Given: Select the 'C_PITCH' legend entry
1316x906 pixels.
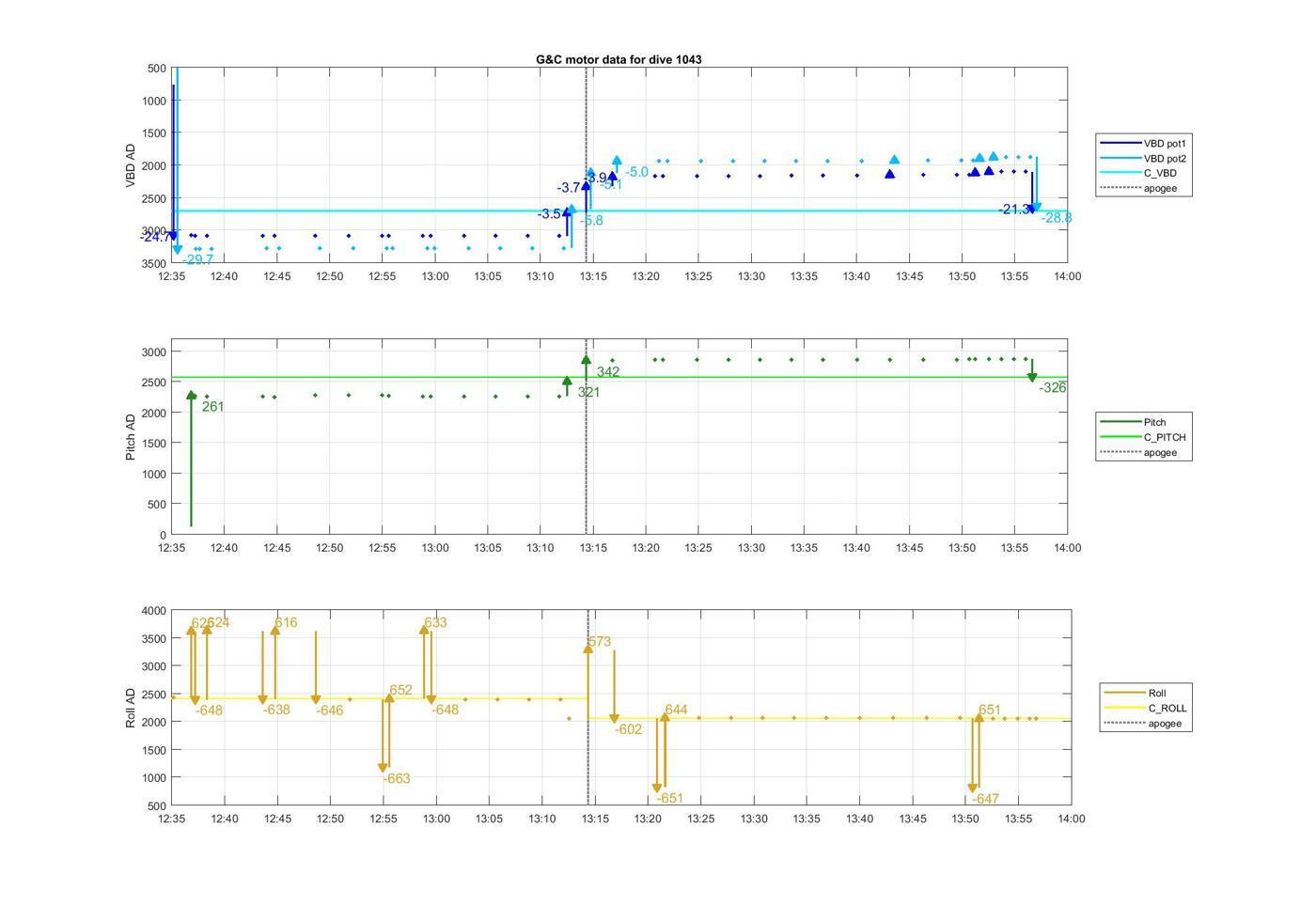Looking at the screenshot, I should pyautogui.click(x=1143, y=437).
